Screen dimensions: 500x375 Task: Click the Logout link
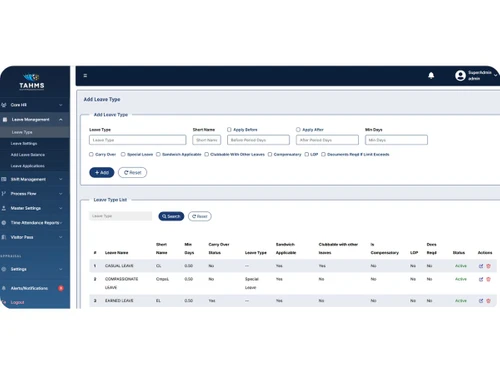tap(17, 302)
